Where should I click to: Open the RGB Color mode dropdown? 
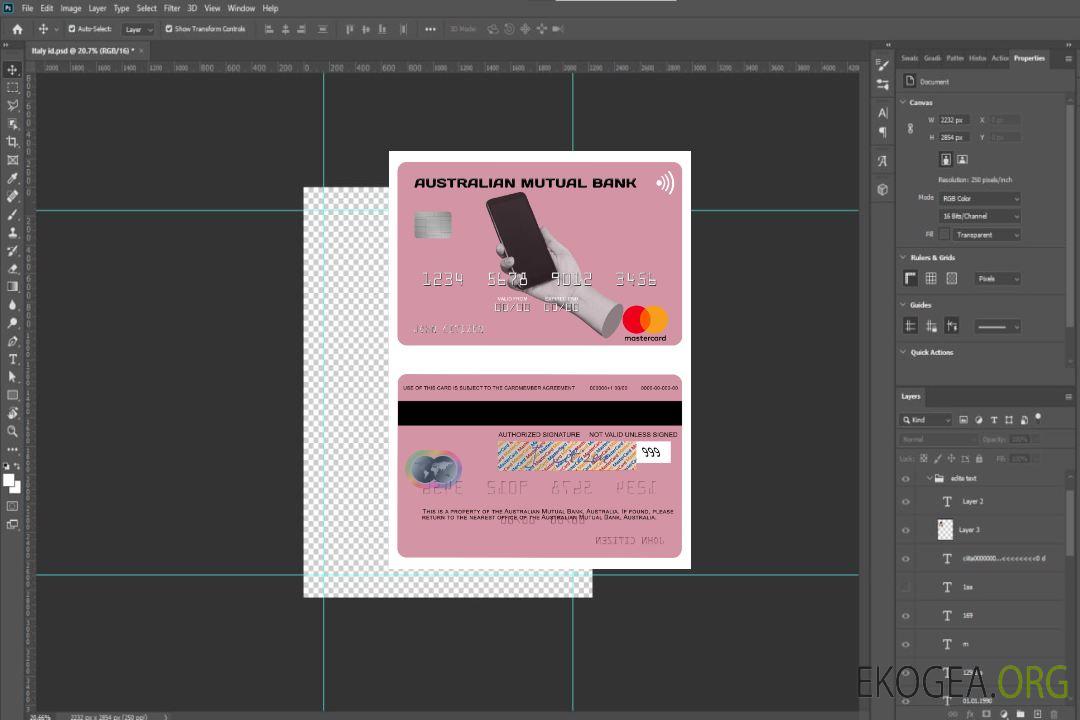(980, 198)
